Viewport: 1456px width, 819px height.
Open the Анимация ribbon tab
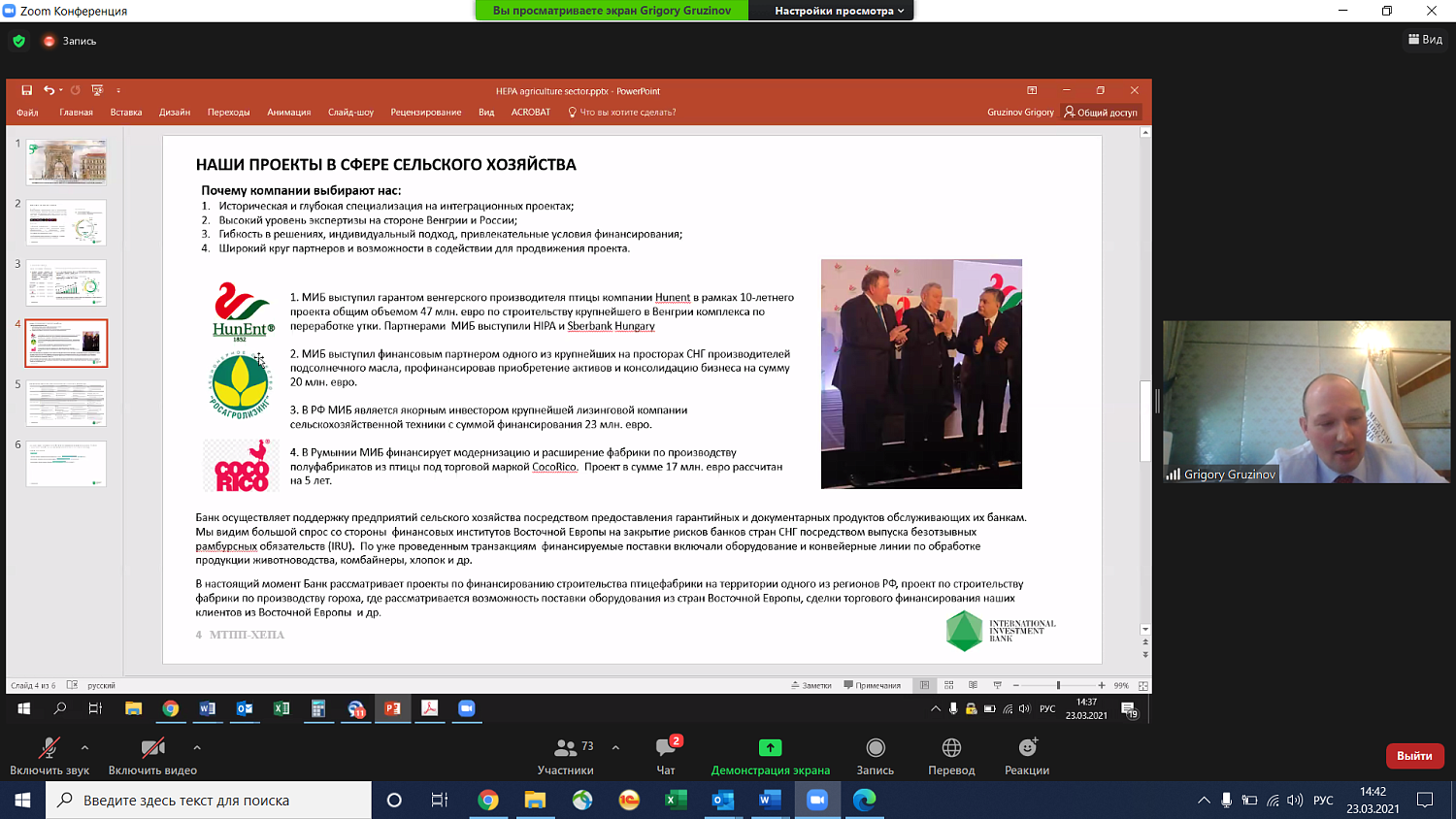[288, 113]
